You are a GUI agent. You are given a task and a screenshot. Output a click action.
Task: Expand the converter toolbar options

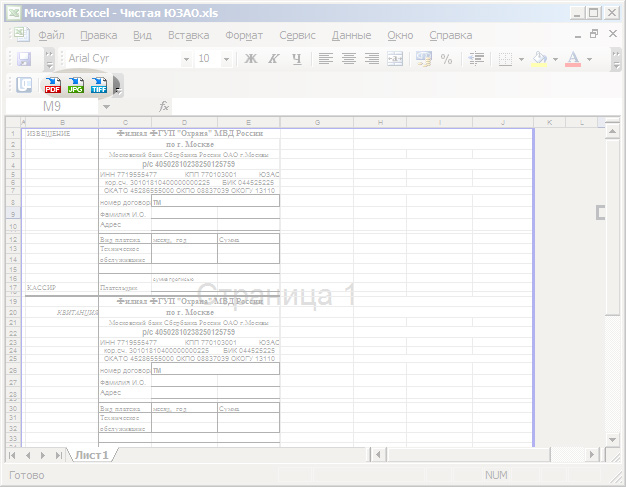(x=118, y=85)
